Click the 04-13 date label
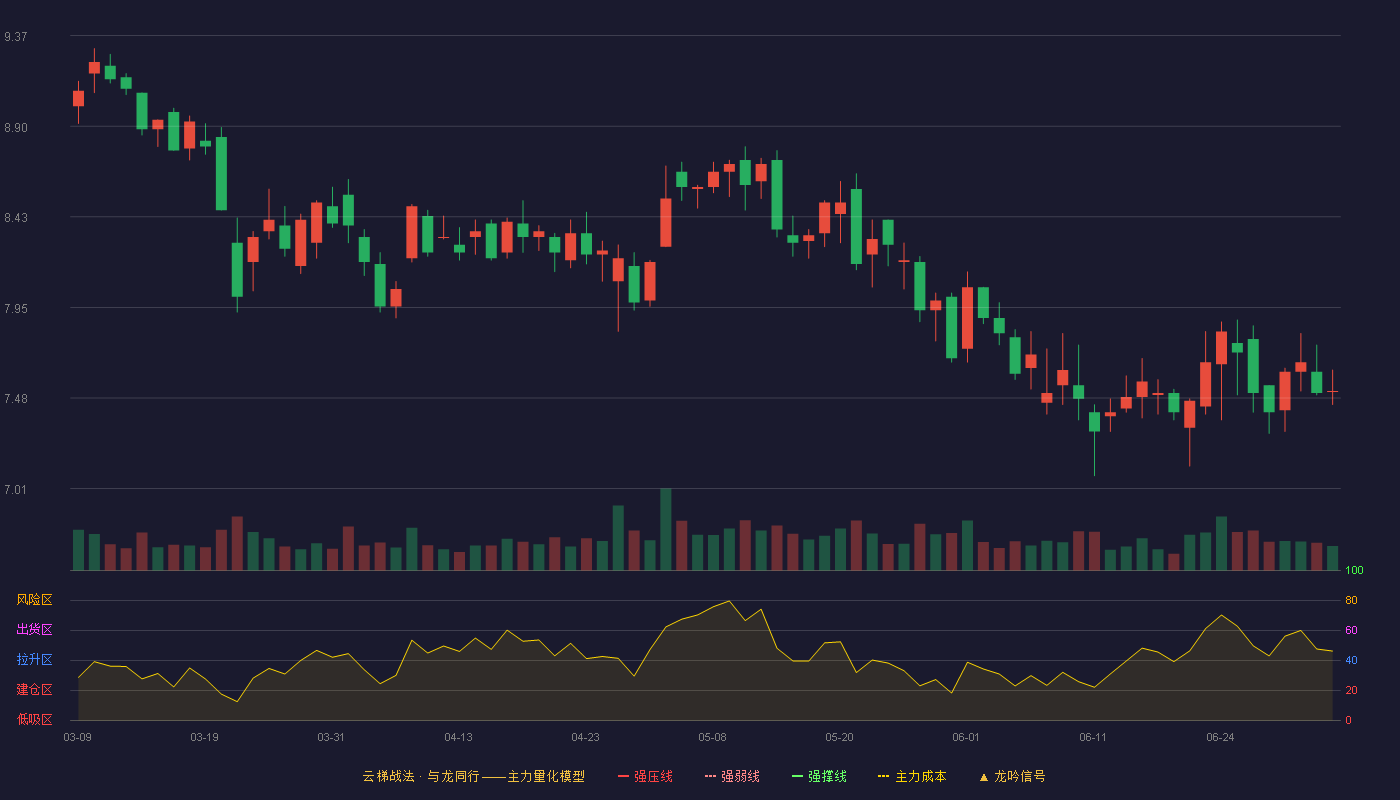 (x=459, y=737)
